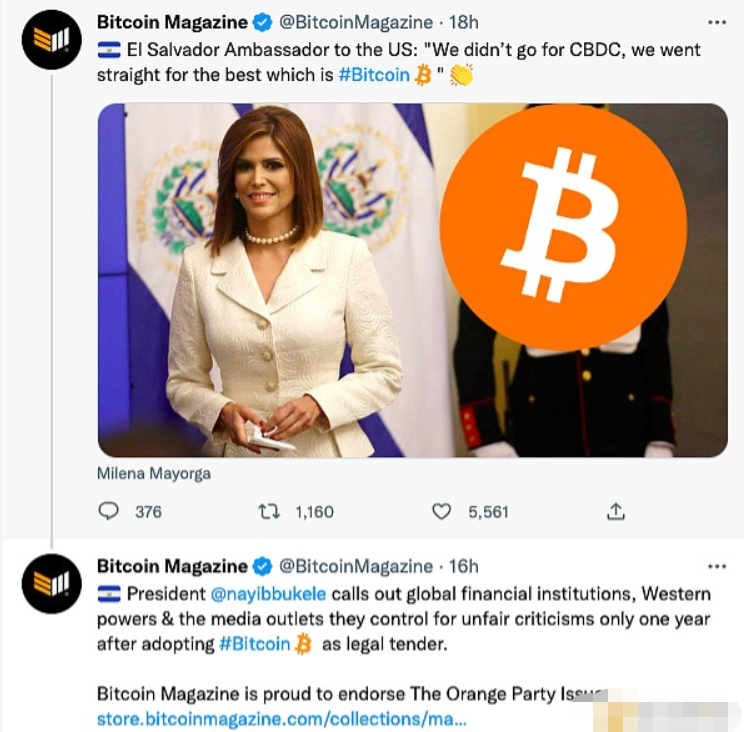Open Bitcoin Magazine avatar on first tweet
Image resolution: width=744 pixels, height=732 pixels.
52,39
